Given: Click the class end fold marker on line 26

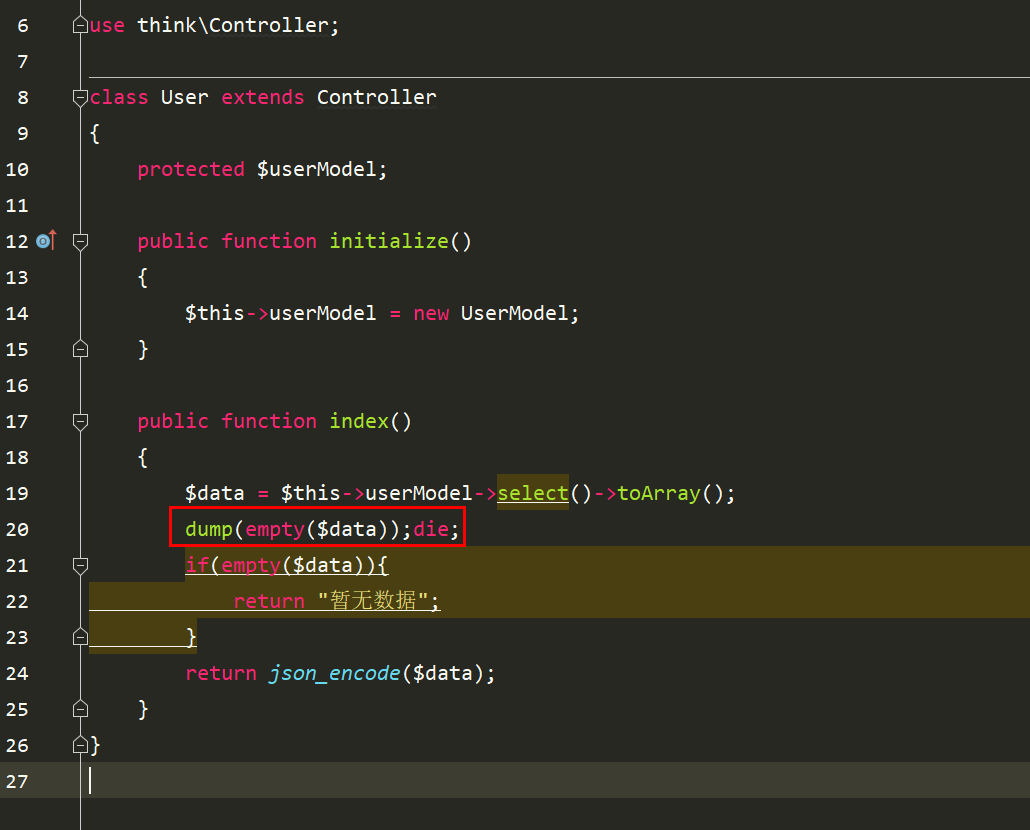Looking at the screenshot, I should (80, 745).
